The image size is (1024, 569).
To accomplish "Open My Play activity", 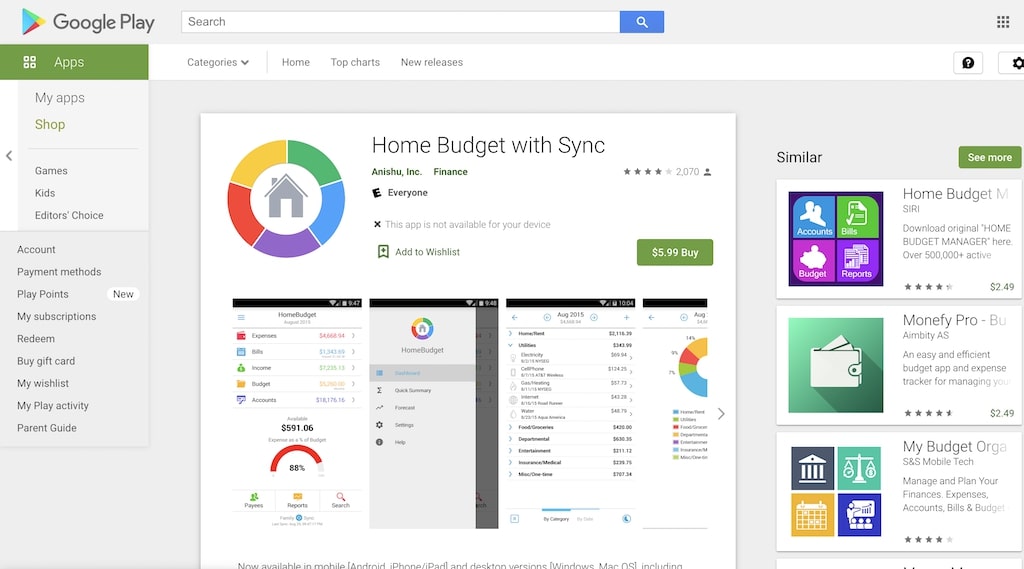I will click(52, 406).
